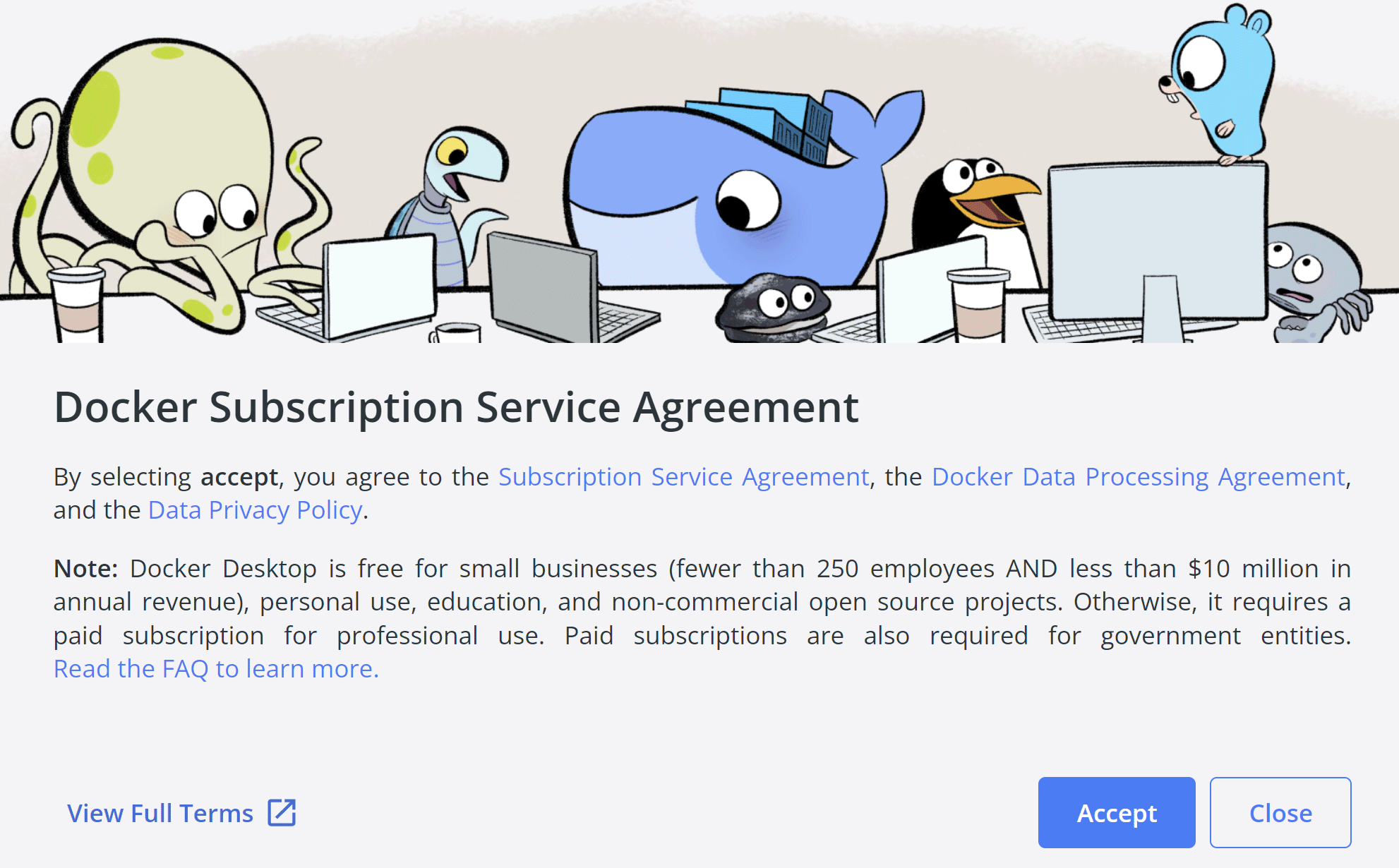Click the external link icon beside View Full Terms
This screenshot has width=1399, height=868.
(282, 812)
